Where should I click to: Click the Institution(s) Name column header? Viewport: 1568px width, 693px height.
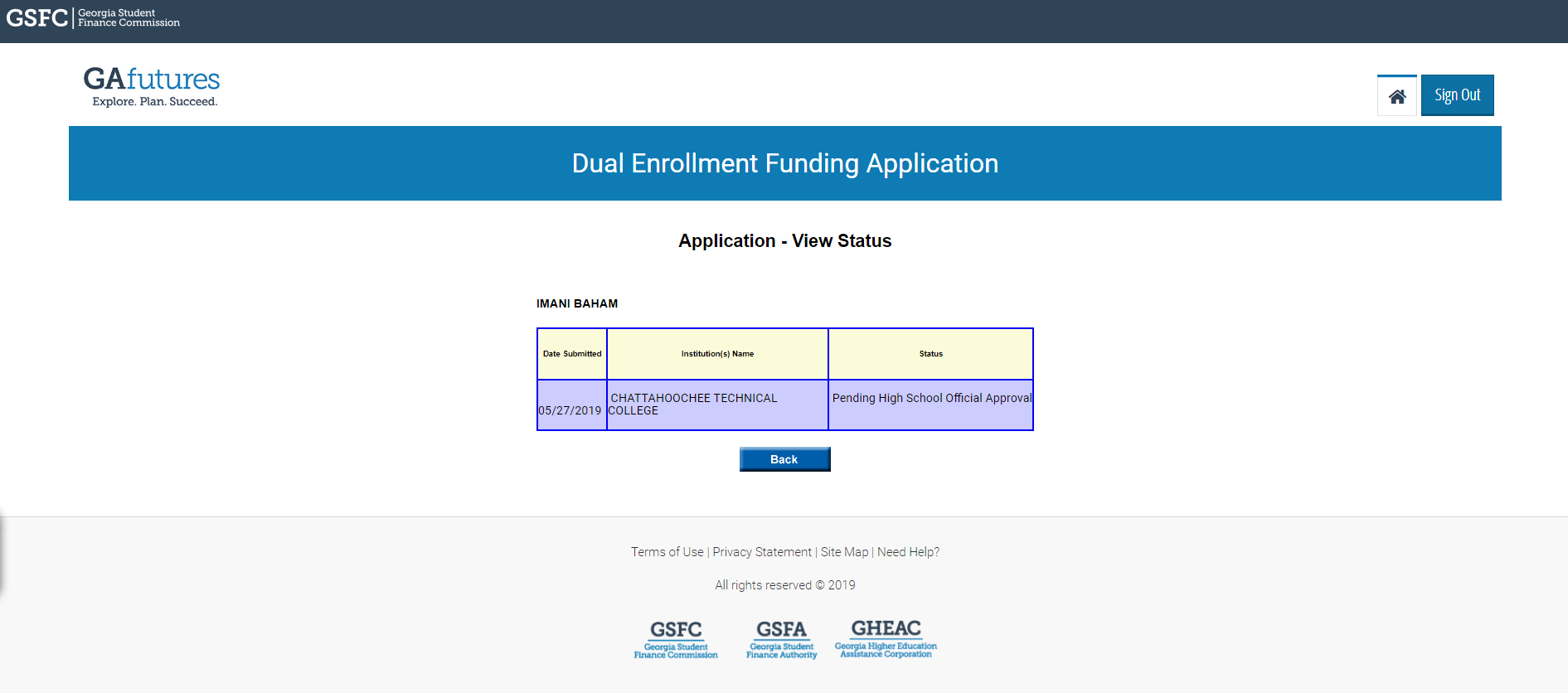pos(717,354)
